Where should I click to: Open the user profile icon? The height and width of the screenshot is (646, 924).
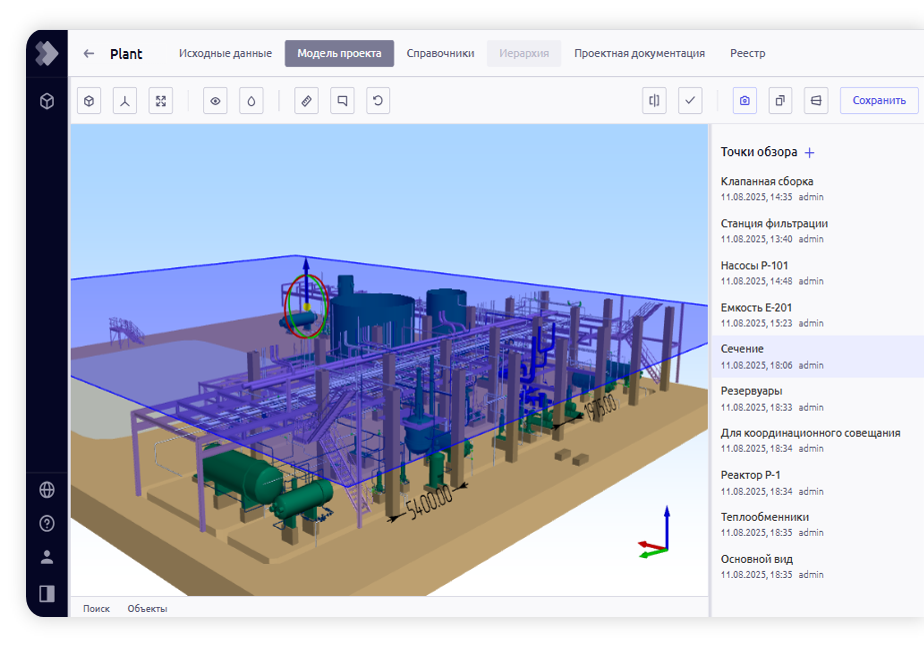pyautogui.click(x=47, y=557)
